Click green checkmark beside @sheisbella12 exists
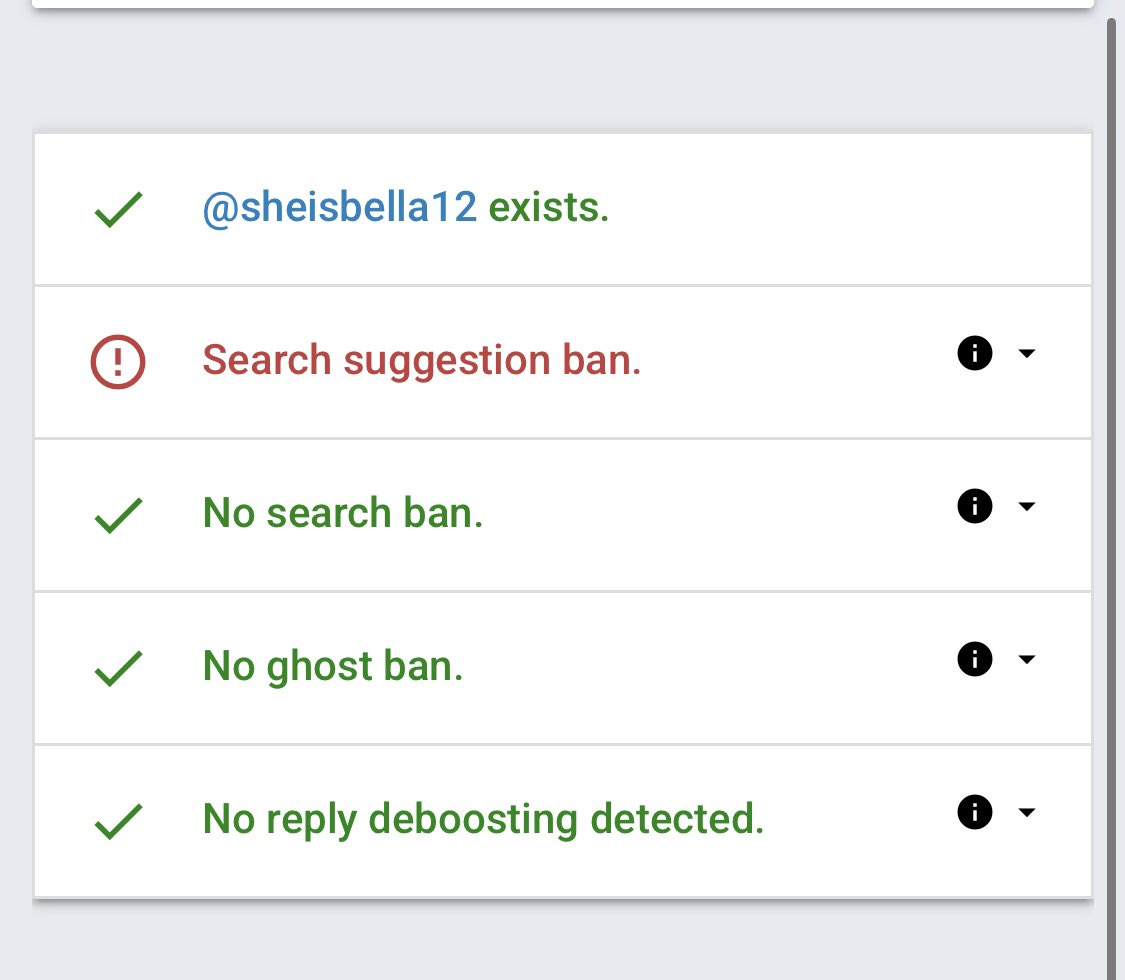The width and height of the screenshot is (1125, 980). pyautogui.click(x=118, y=210)
